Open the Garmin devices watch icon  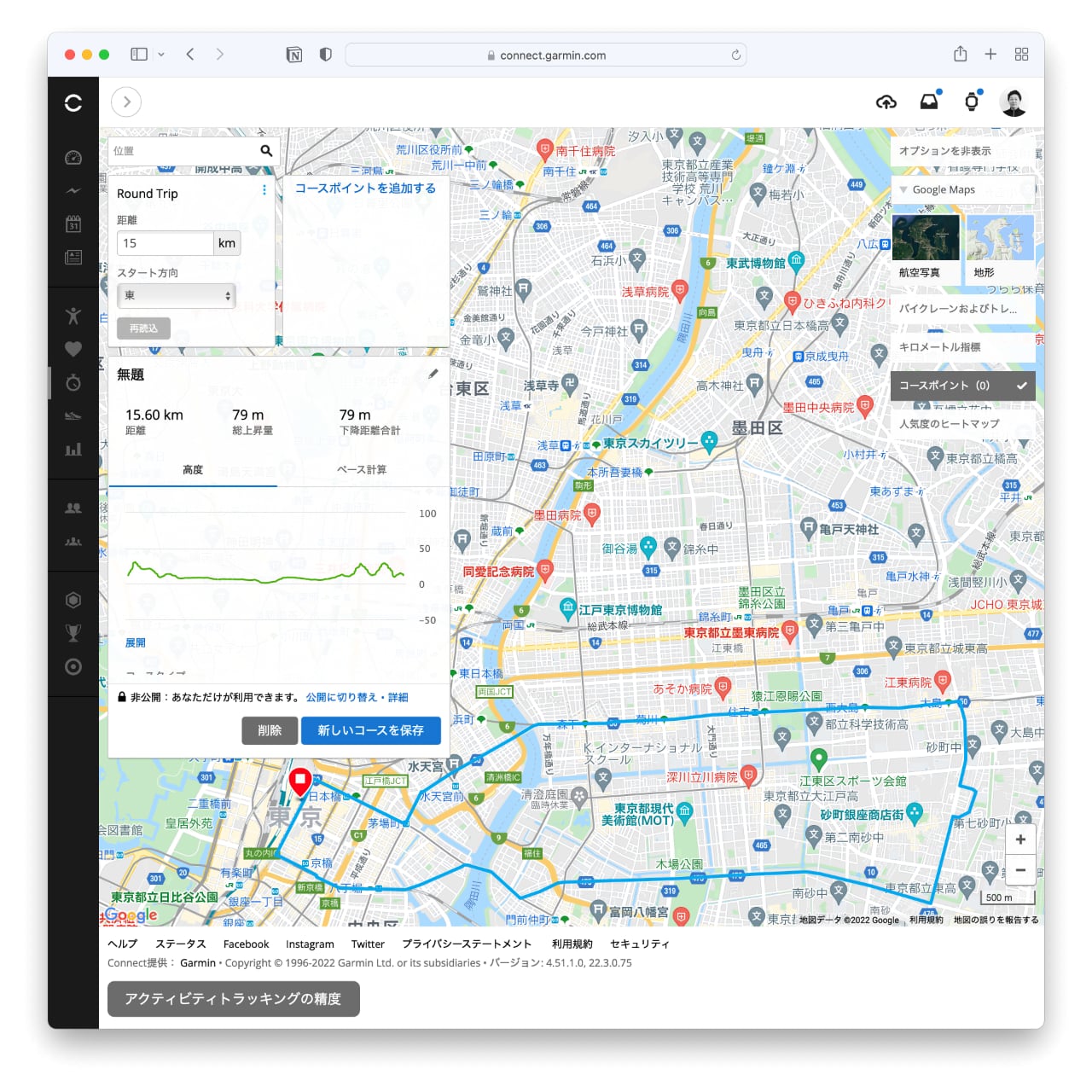pyautogui.click(x=972, y=102)
